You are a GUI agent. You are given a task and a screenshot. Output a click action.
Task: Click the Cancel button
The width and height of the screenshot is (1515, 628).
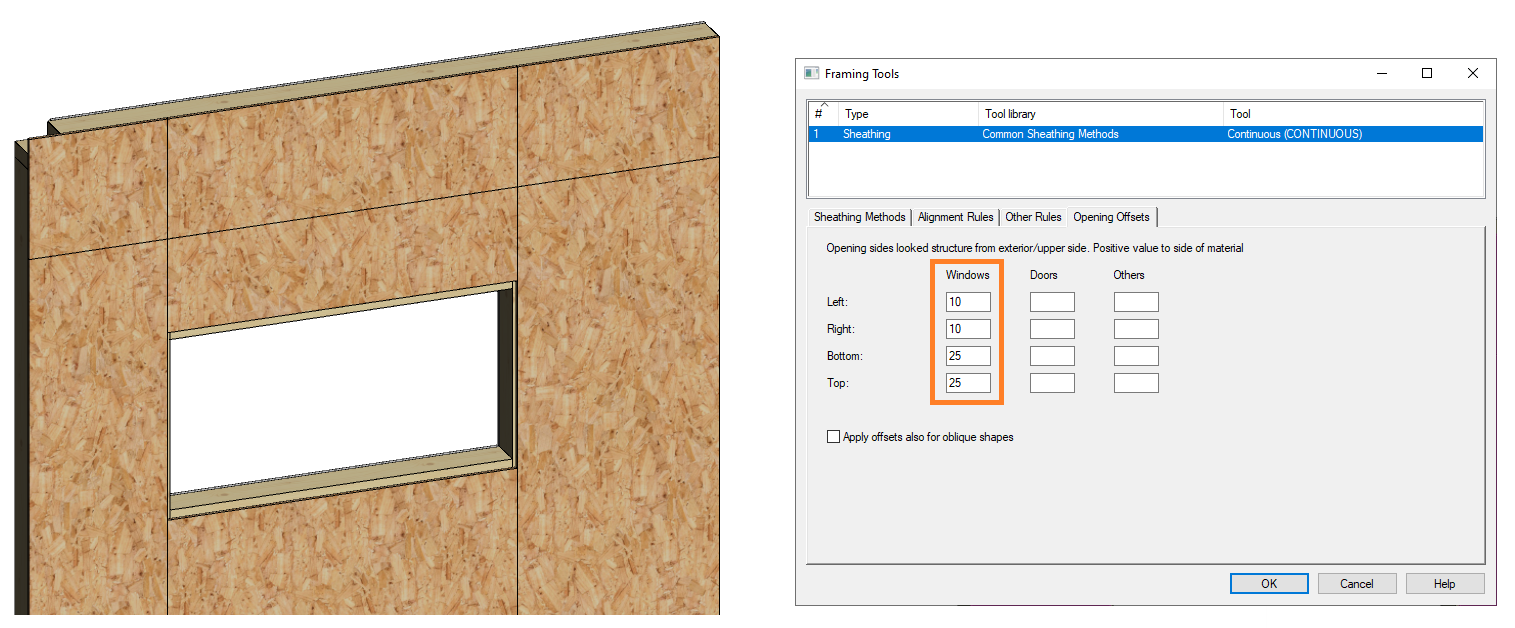click(x=1356, y=584)
